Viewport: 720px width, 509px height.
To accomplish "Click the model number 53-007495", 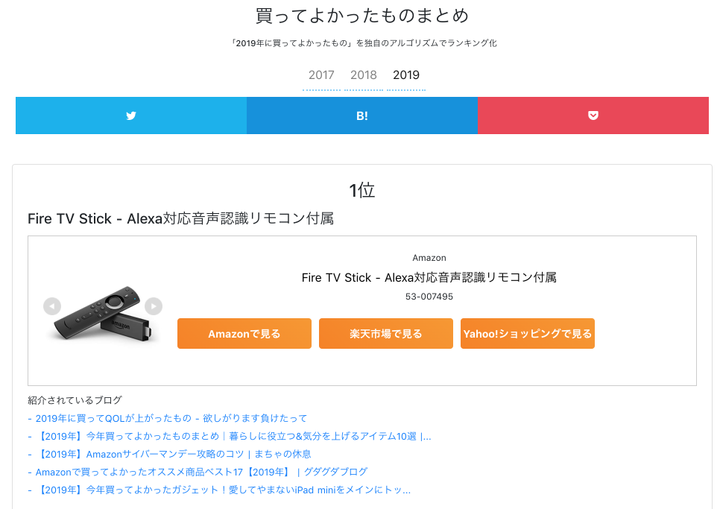I will click(x=429, y=297).
